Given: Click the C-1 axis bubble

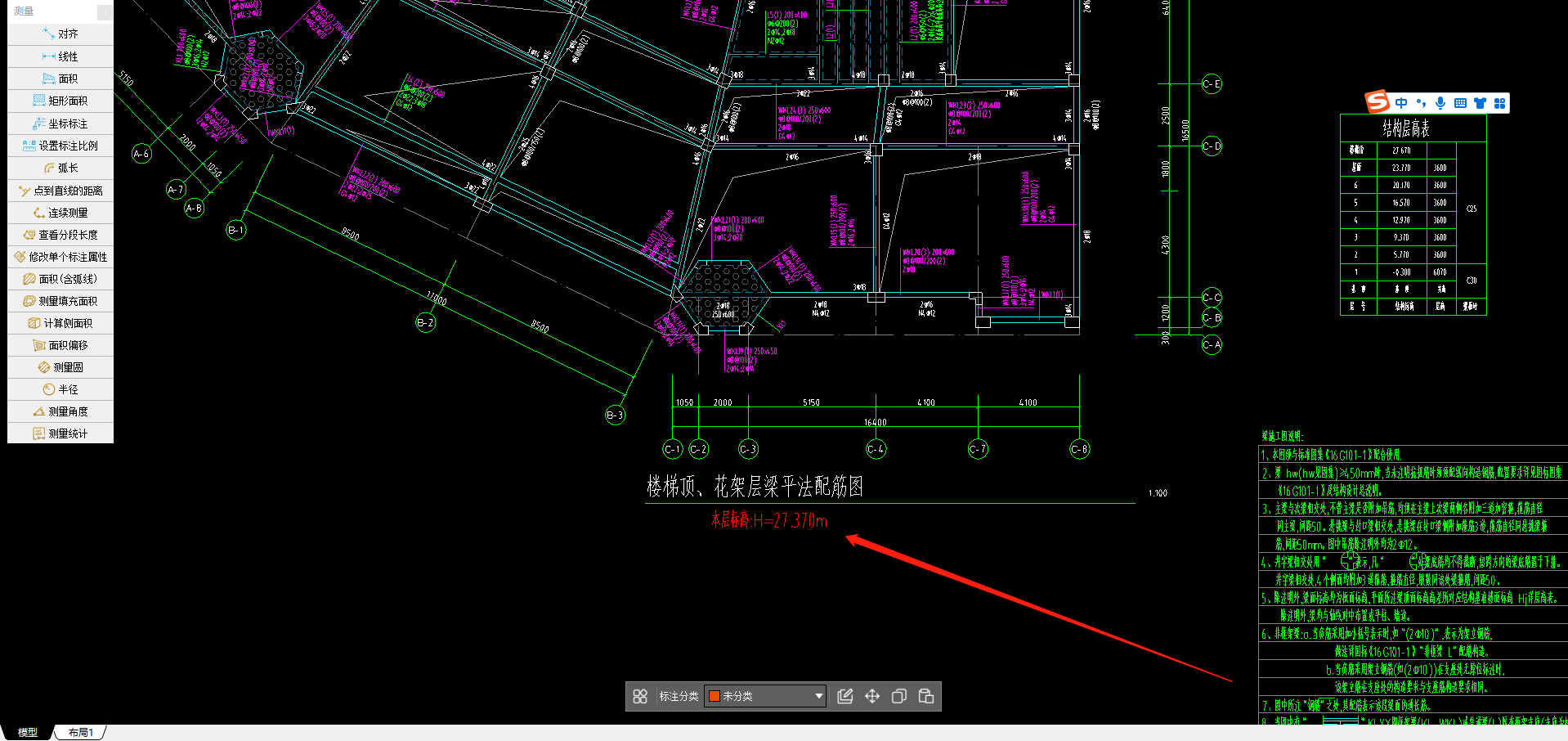Looking at the screenshot, I should click(672, 449).
